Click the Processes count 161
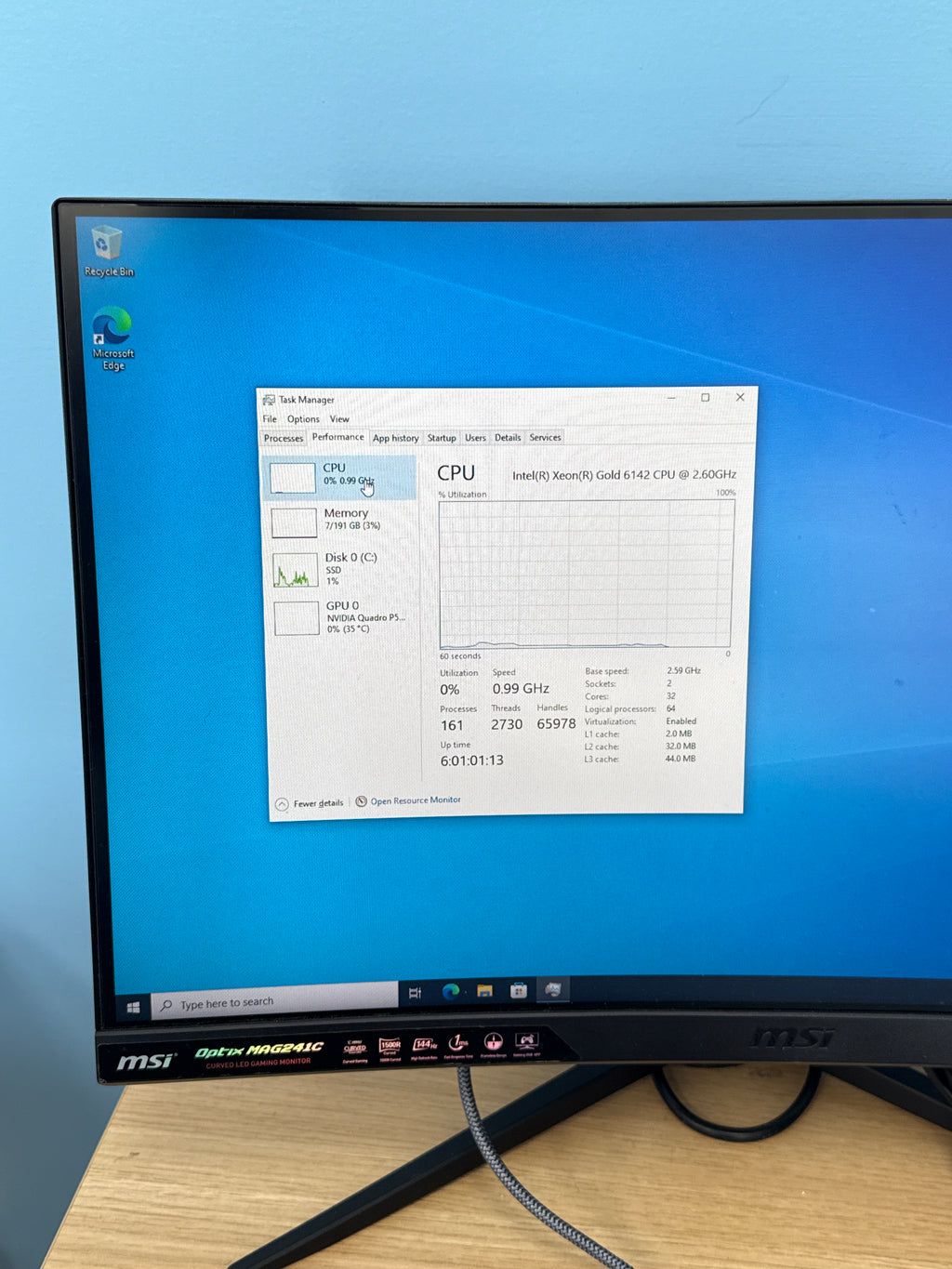 pyautogui.click(x=452, y=725)
